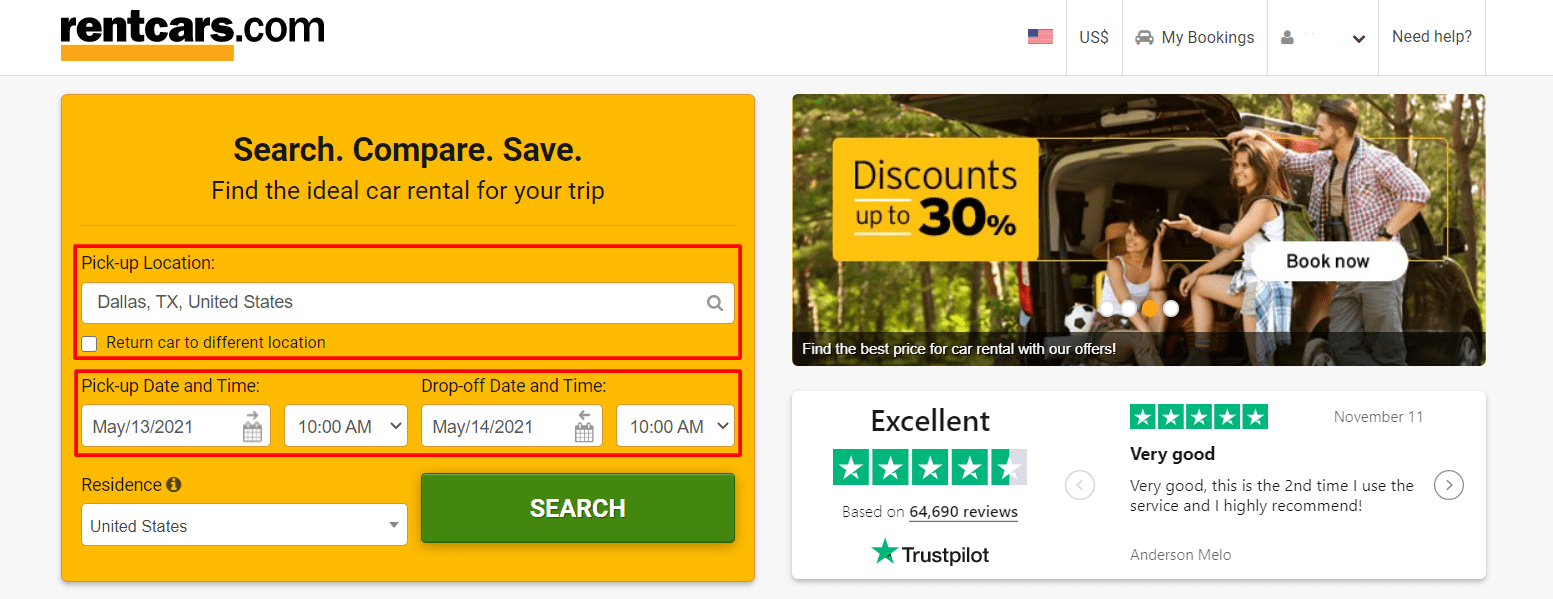The height and width of the screenshot is (599, 1553).
Task: Click the Trustpilot star logo
Action: point(885,551)
